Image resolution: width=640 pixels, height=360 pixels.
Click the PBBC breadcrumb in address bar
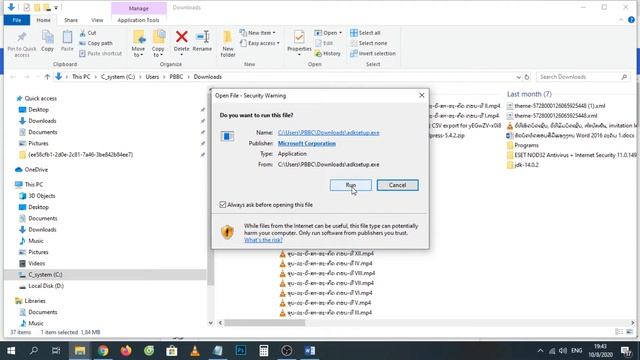click(x=176, y=77)
